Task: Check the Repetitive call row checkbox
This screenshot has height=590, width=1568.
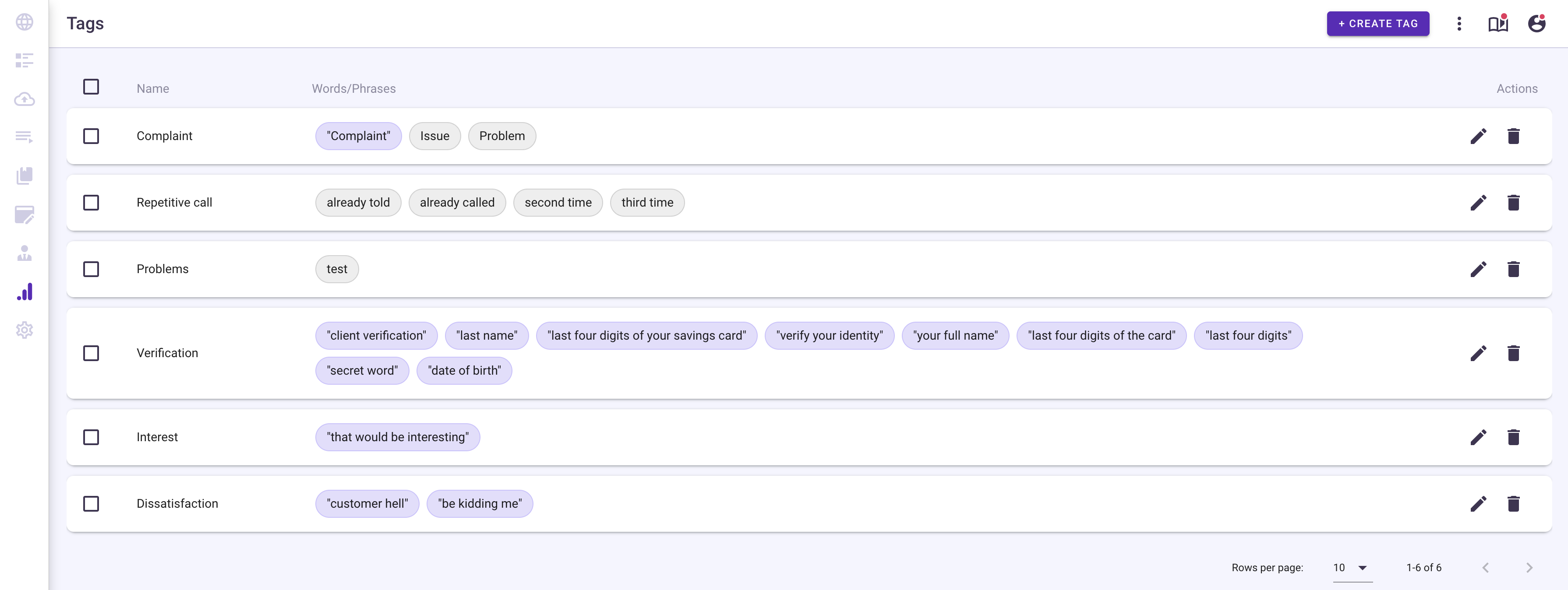Action: click(91, 203)
